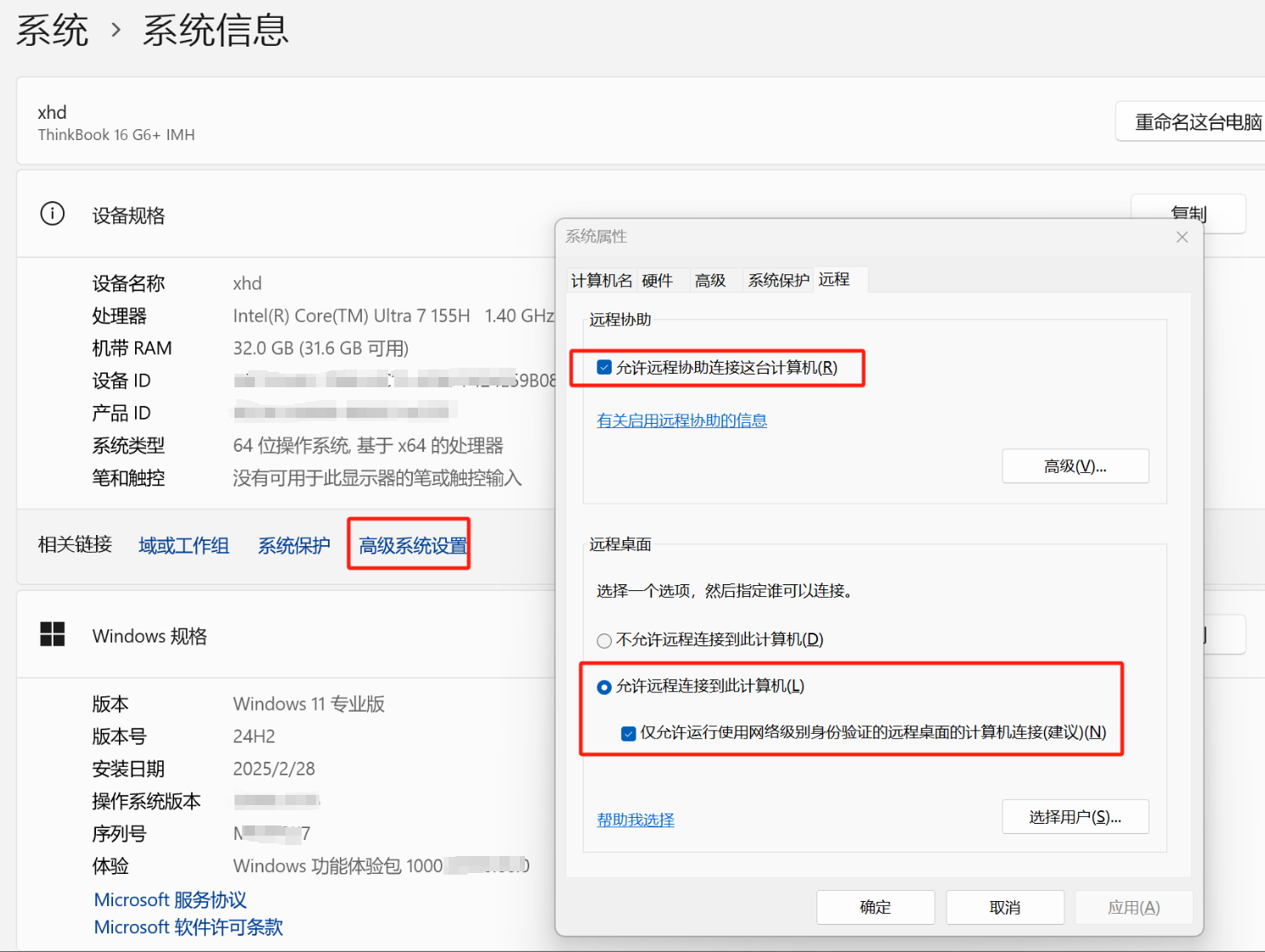The image size is (1265, 952).
Task: Switch to the 计算机名 tab
Action: [601, 280]
